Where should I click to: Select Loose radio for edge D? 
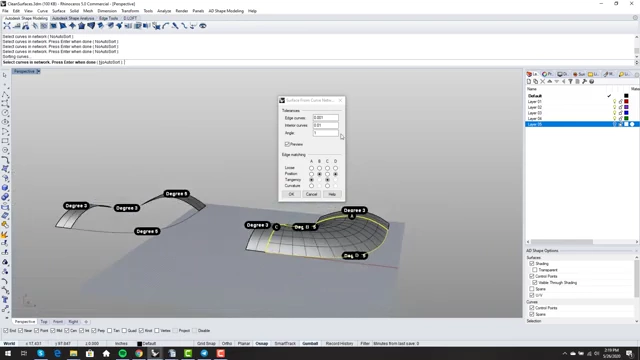pyautogui.click(x=336, y=168)
